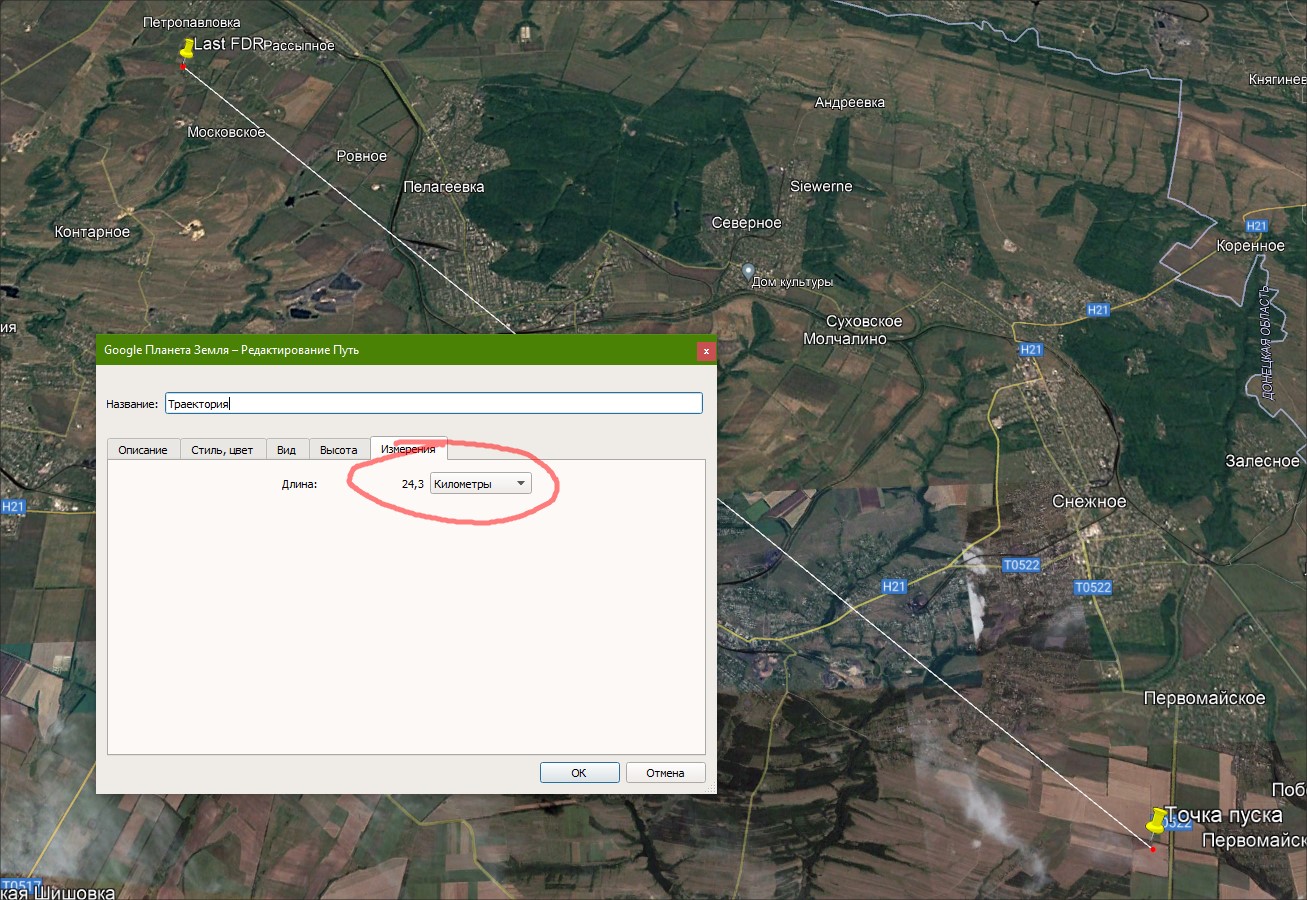The width and height of the screenshot is (1307, 900).
Task: Open the Стиль, цвет tab
Action: [x=223, y=450]
